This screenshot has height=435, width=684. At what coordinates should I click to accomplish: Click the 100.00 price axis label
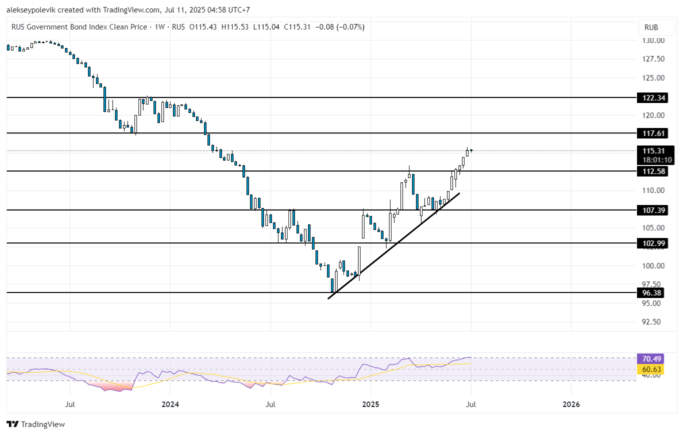point(653,266)
